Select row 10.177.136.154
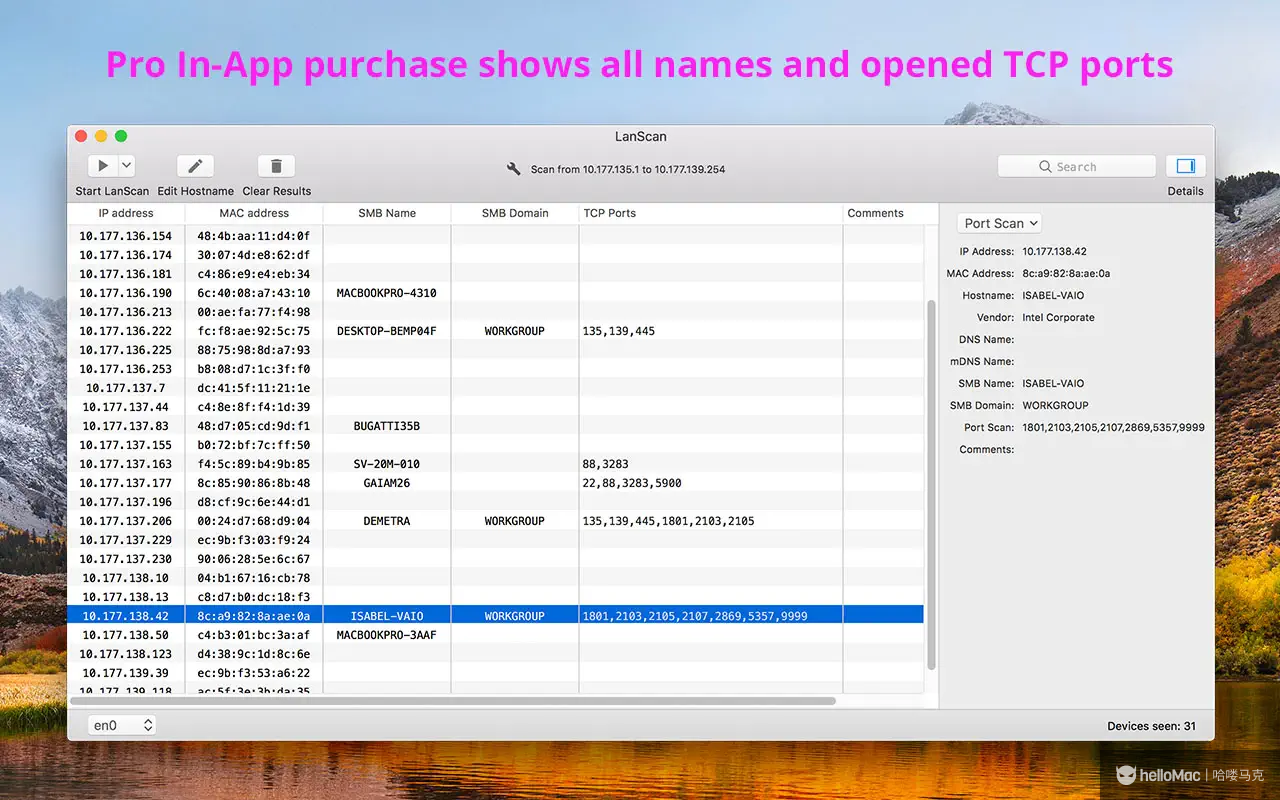The height and width of the screenshot is (800, 1280). coord(496,236)
